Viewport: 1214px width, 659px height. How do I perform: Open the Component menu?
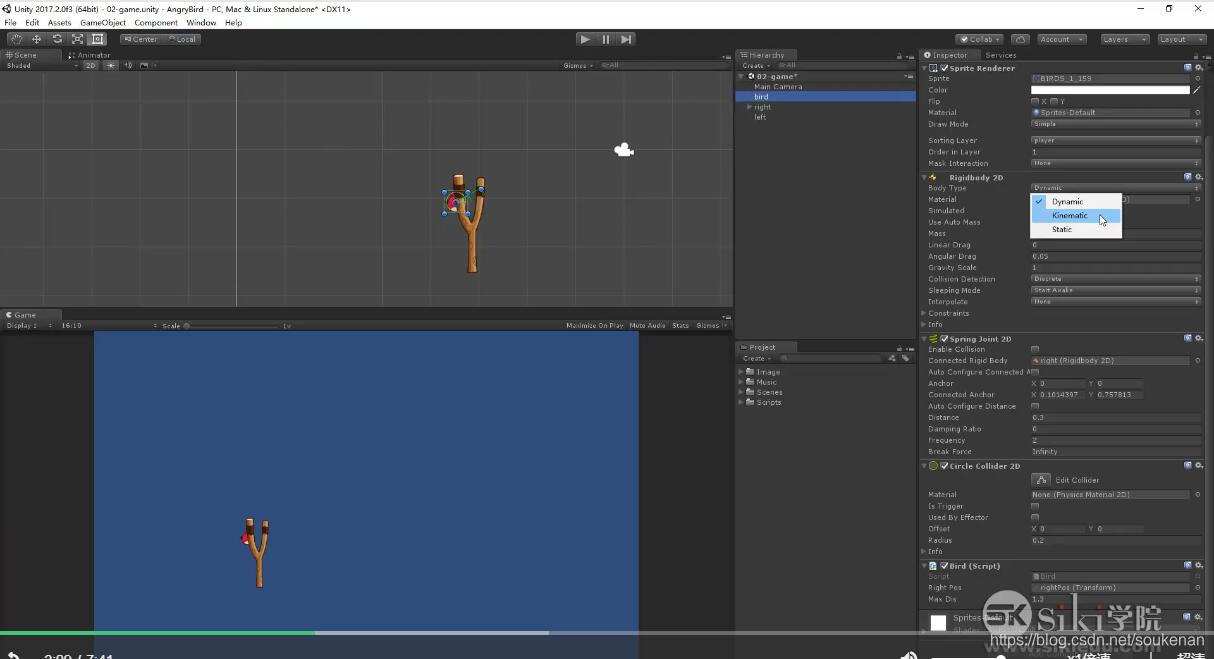155,22
